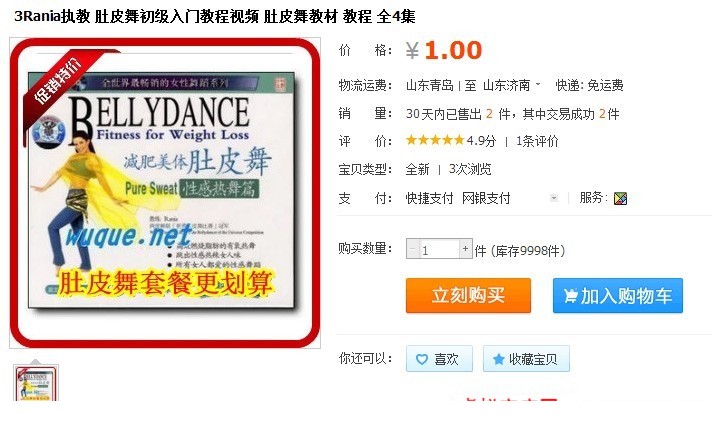Click the five-star rating icons
The image size is (712, 424).
[x=435, y=140]
